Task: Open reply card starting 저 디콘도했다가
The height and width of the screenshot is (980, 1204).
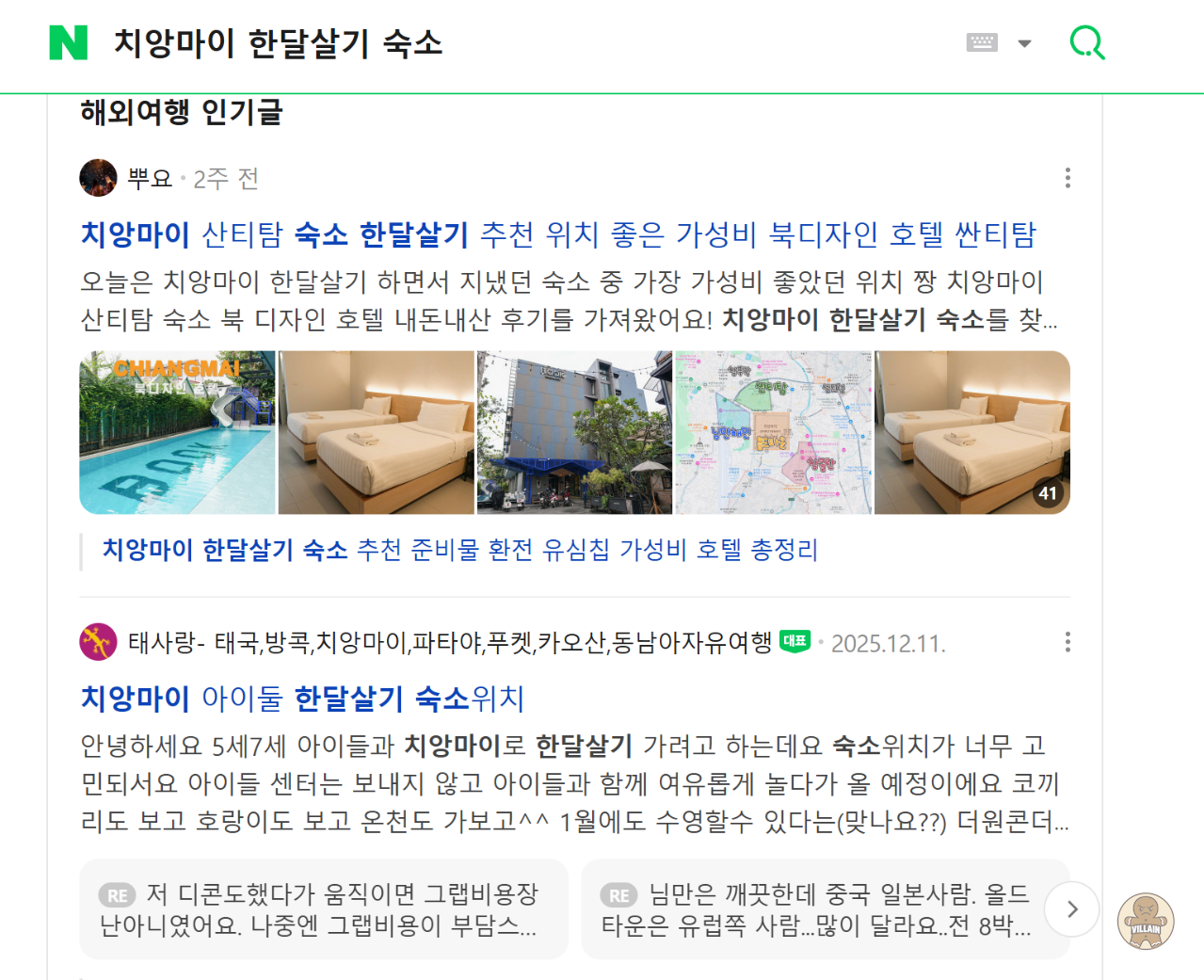Action: [324, 909]
